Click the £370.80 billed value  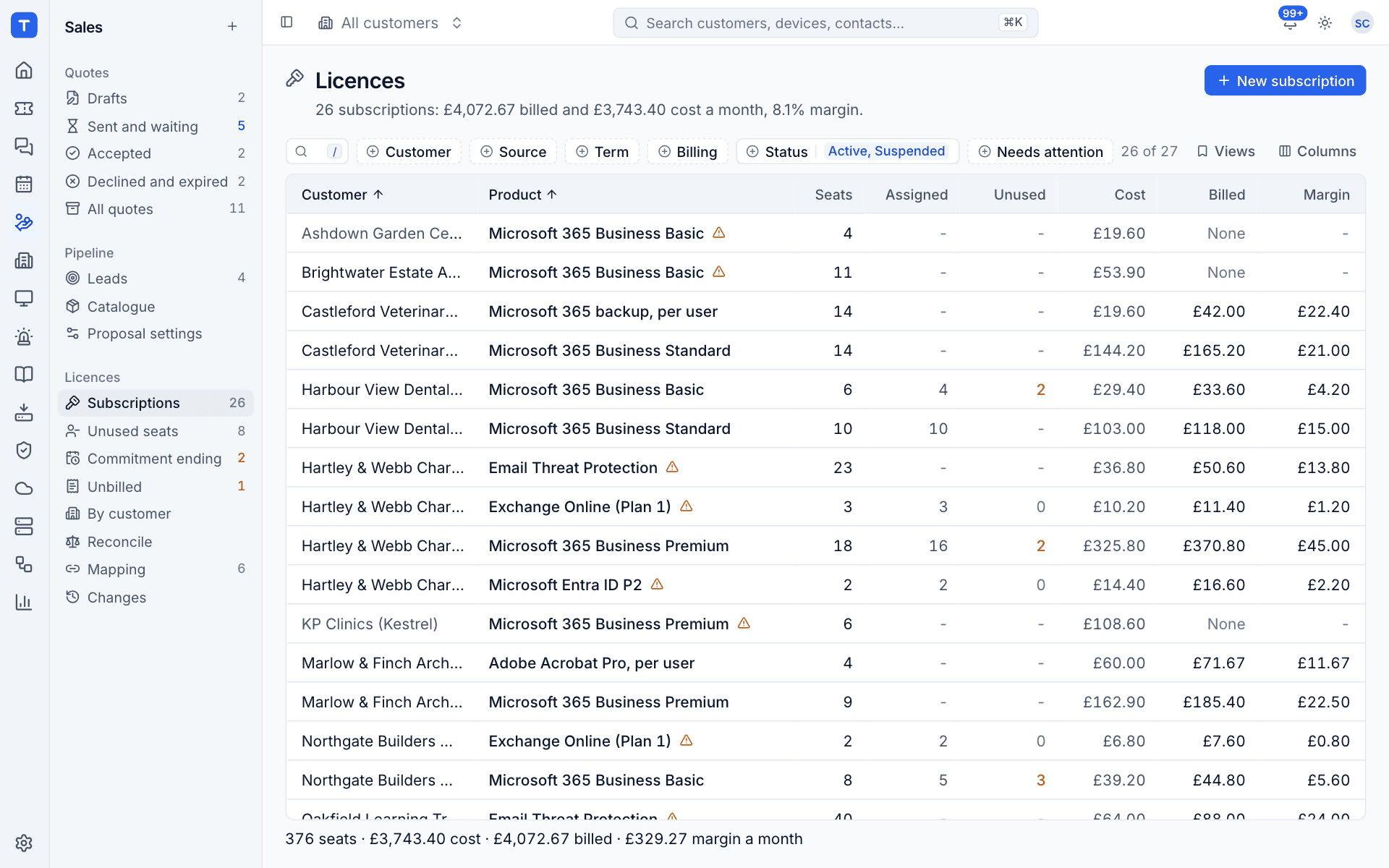coord(1214,545)
